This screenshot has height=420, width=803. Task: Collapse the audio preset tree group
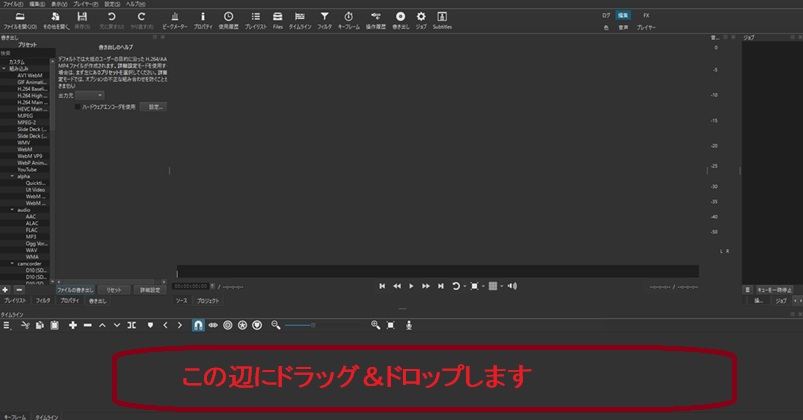pyautogui.click(x=13, y=210)
